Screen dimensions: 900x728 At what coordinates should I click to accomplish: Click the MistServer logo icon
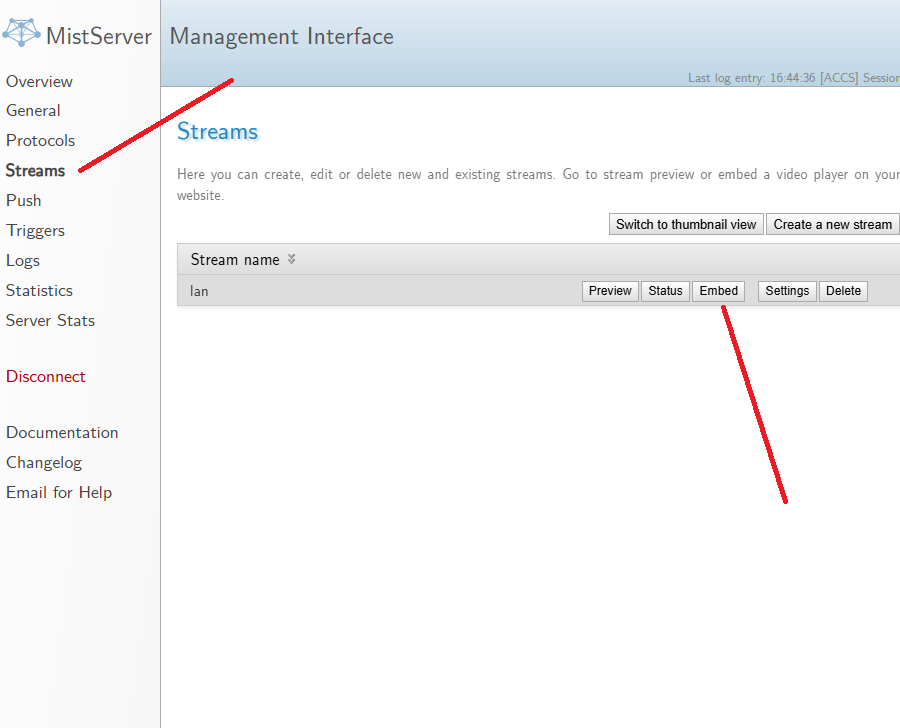pos(21,33)
